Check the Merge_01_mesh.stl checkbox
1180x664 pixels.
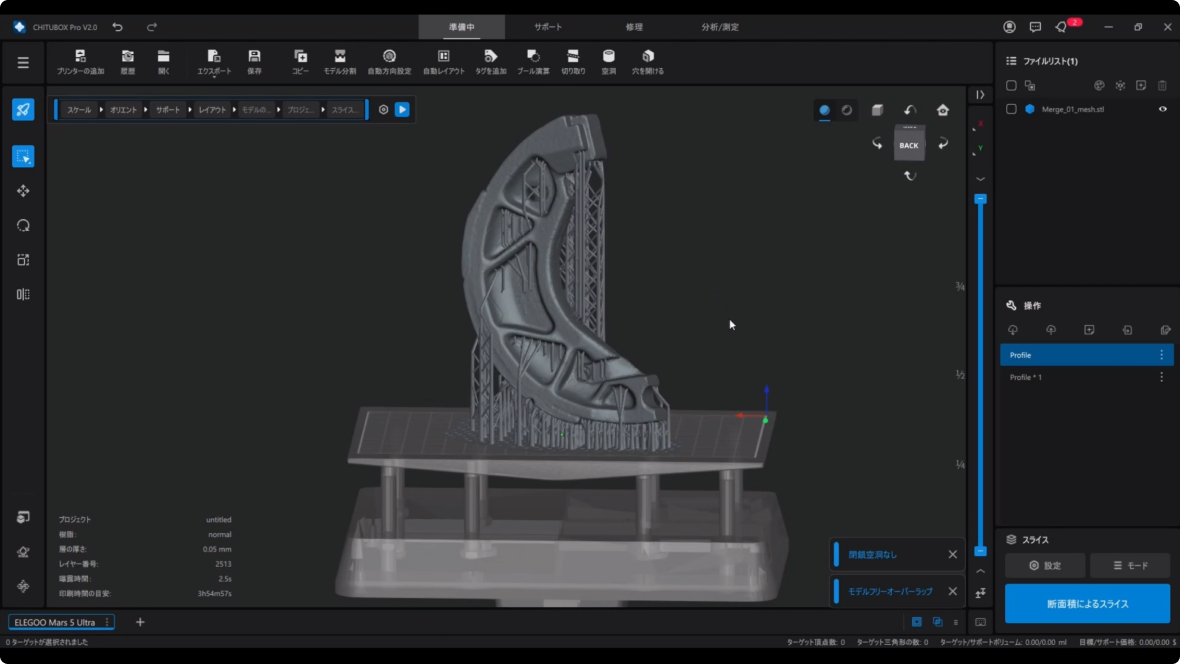(x=1011, y=109)
